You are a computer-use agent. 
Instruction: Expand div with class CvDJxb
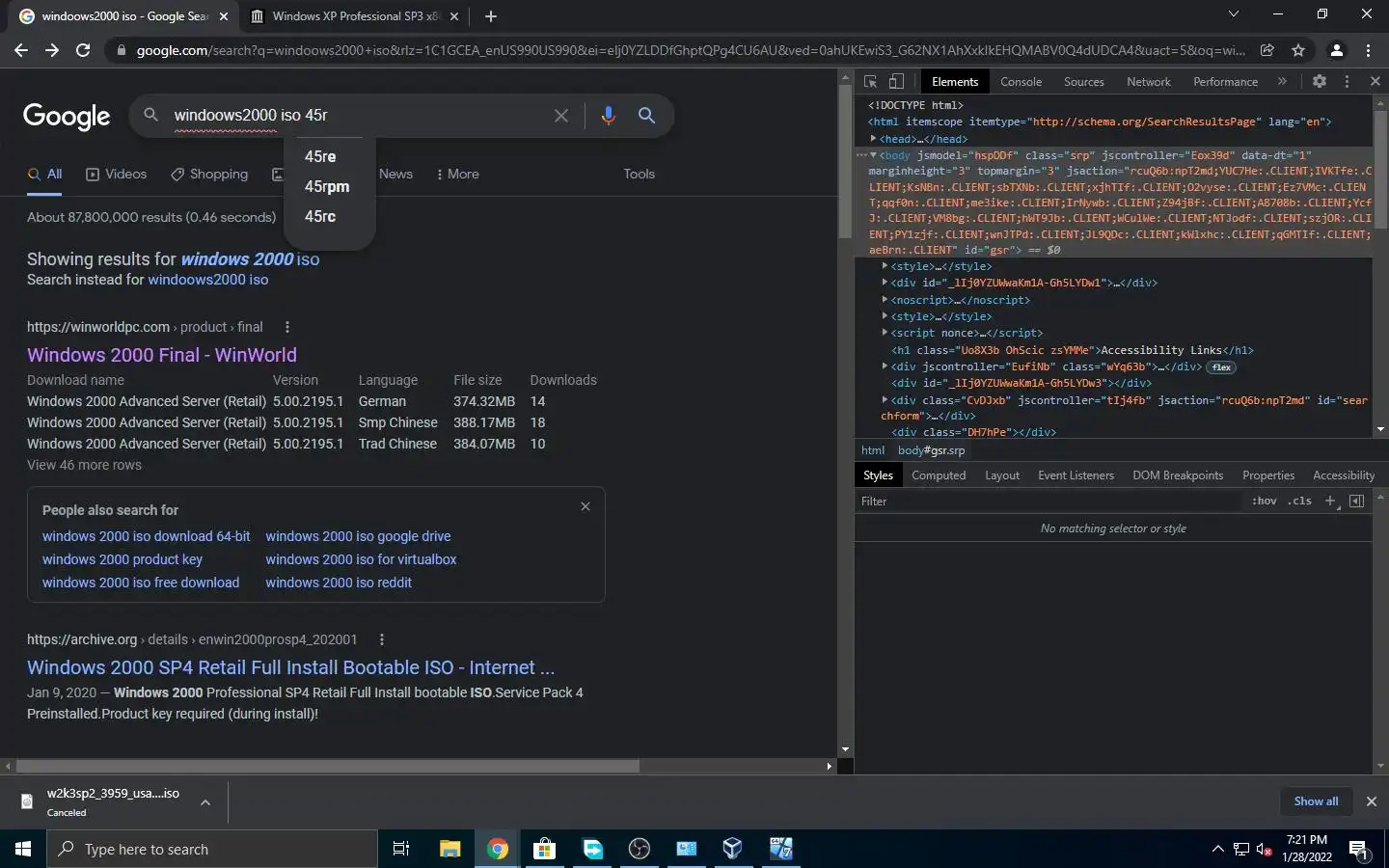pos(885,400)
